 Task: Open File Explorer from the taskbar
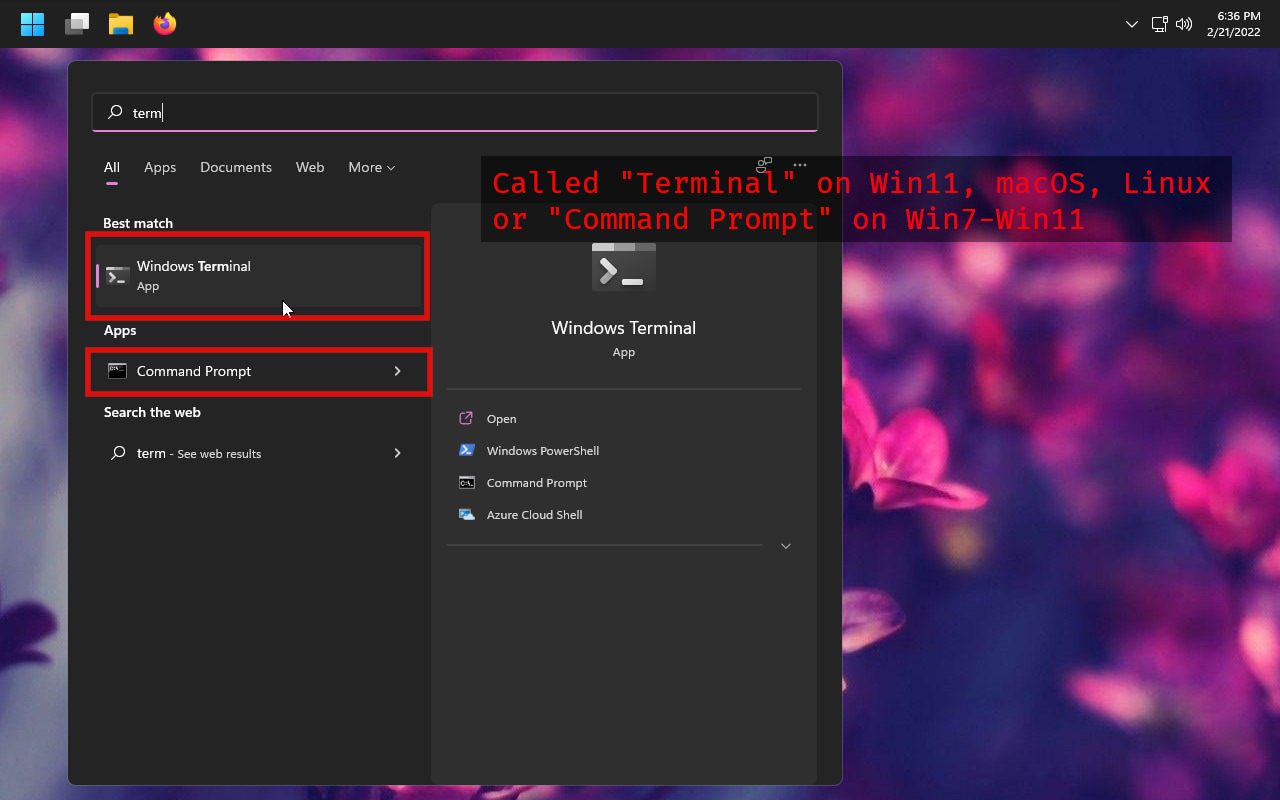point(120,23)
